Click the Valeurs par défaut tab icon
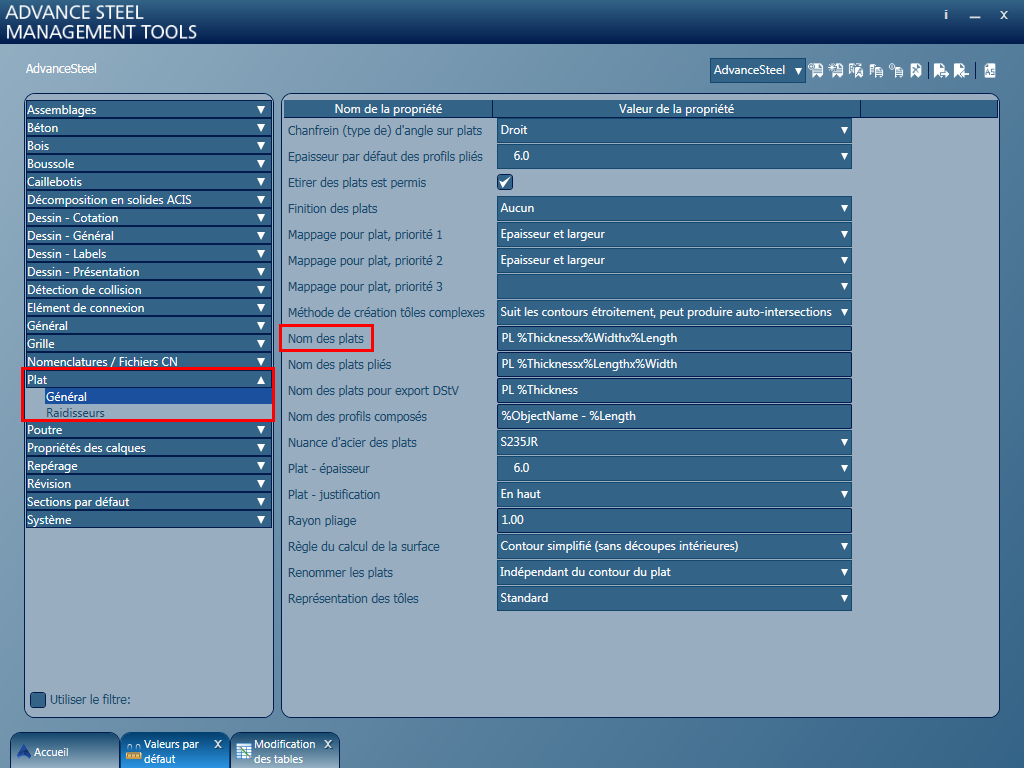1024x768 pixels. (x=133, y=752)
